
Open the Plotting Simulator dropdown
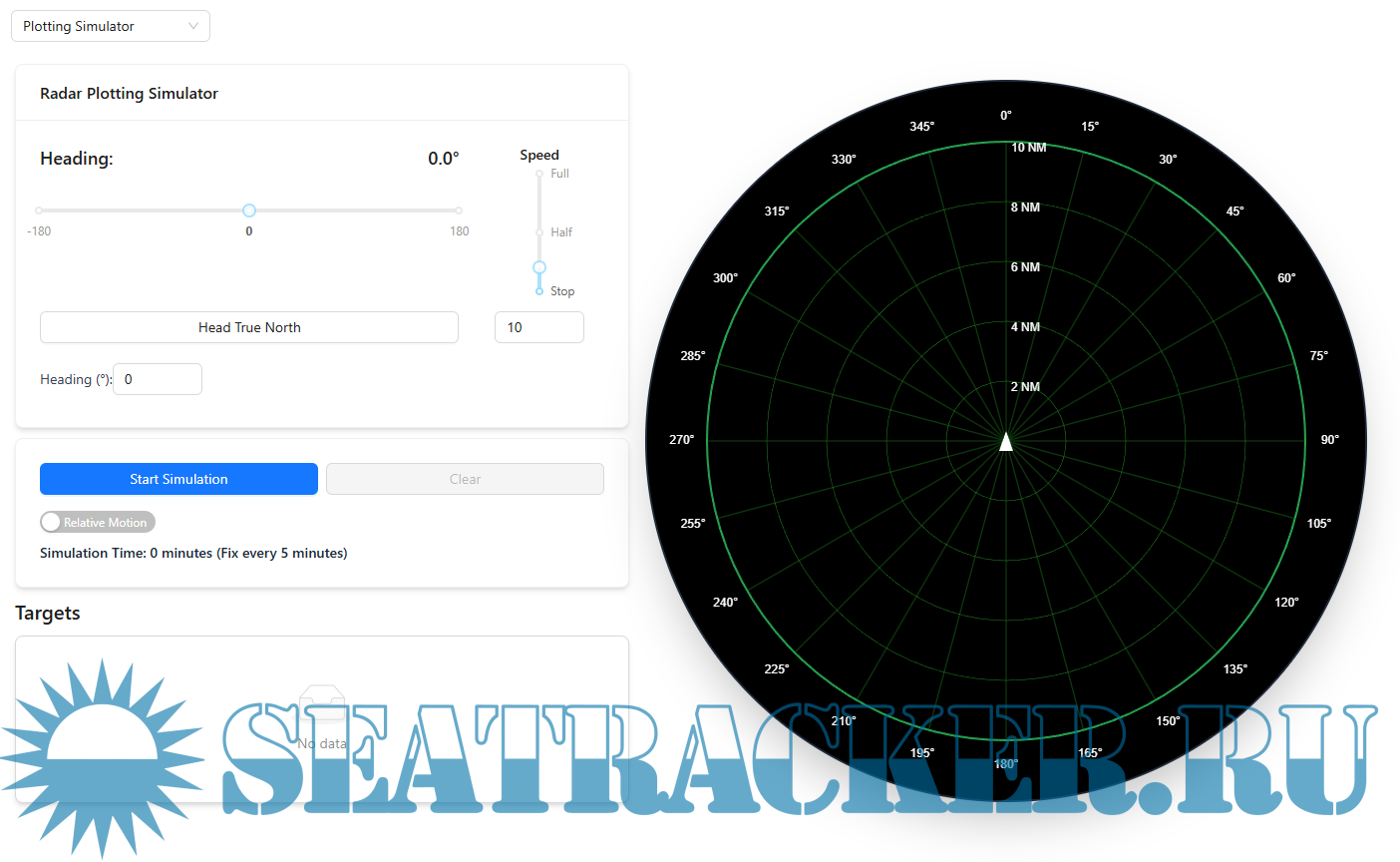tap(110, 26)
